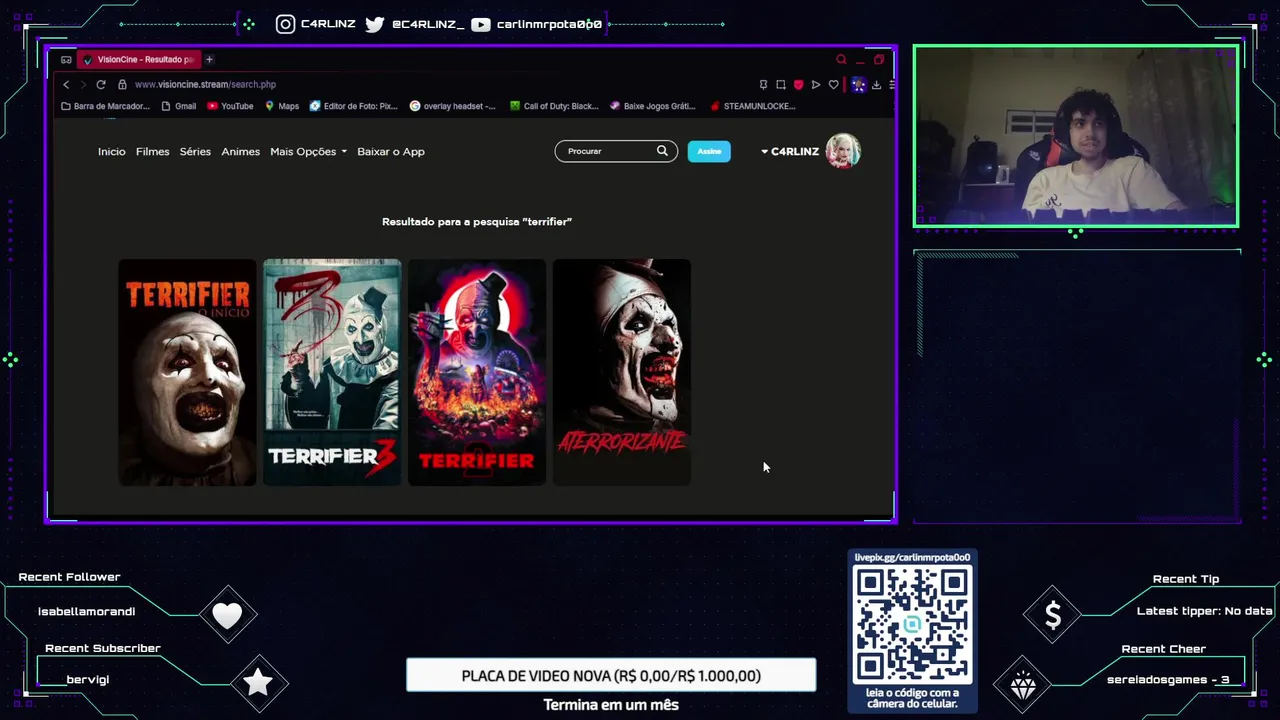Select the VisionCine browser tab
This screenshot has height=720, width=1280.
click(139, 60)
